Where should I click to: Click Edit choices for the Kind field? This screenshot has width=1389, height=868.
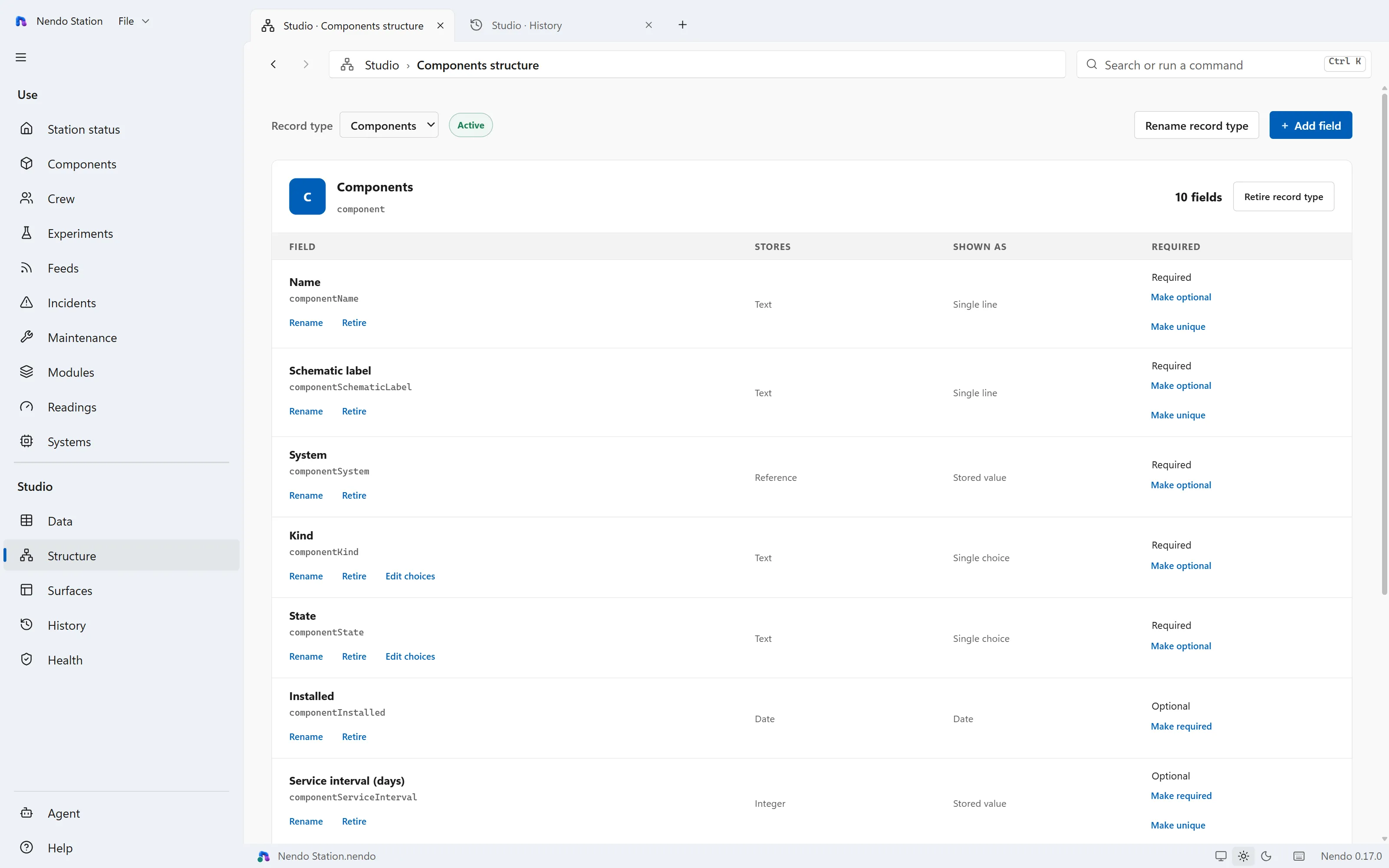click(x=410, y=576)
